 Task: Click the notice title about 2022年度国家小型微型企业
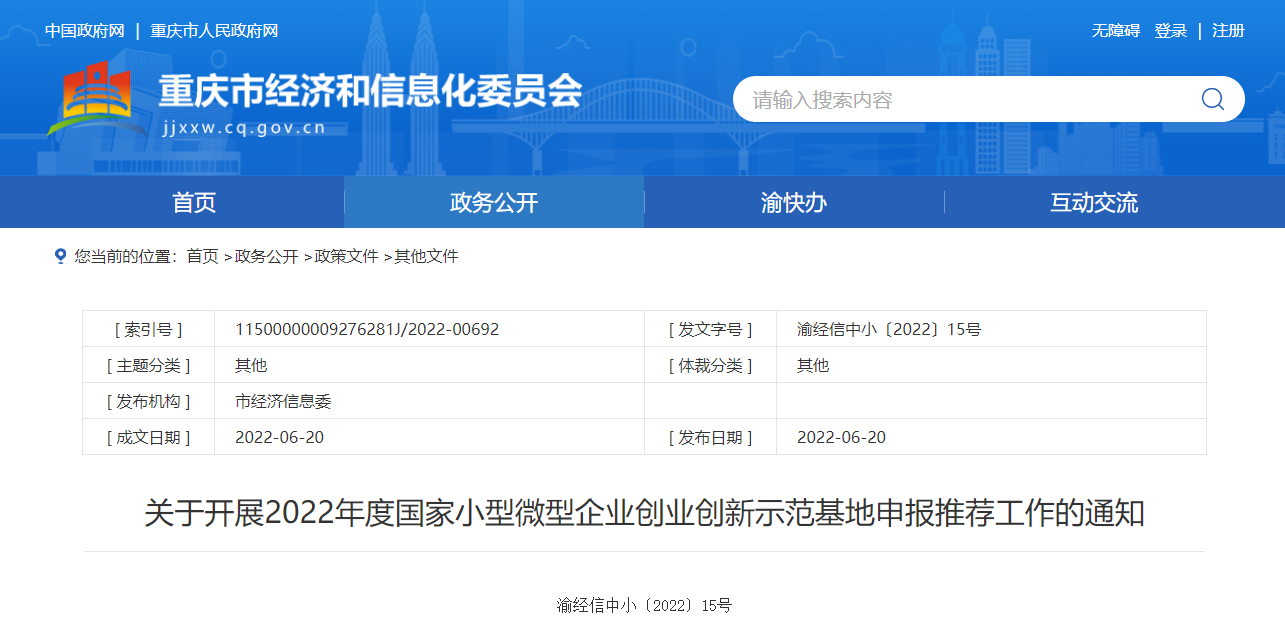644,514
